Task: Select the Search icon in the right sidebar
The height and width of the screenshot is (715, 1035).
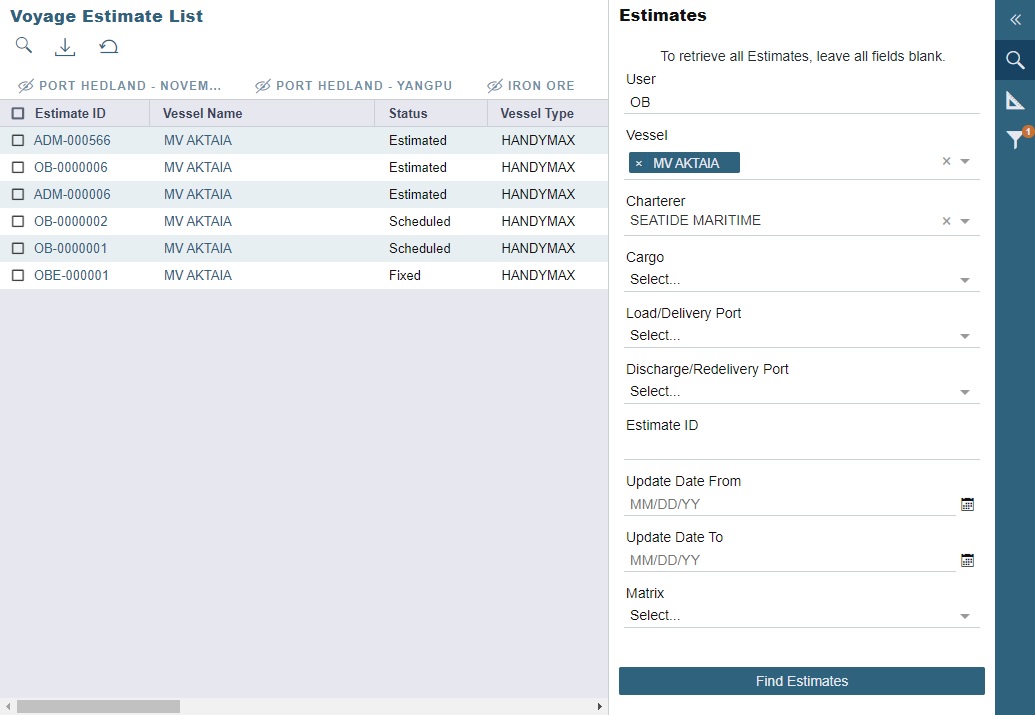Action: click(x=1014, y=60)
